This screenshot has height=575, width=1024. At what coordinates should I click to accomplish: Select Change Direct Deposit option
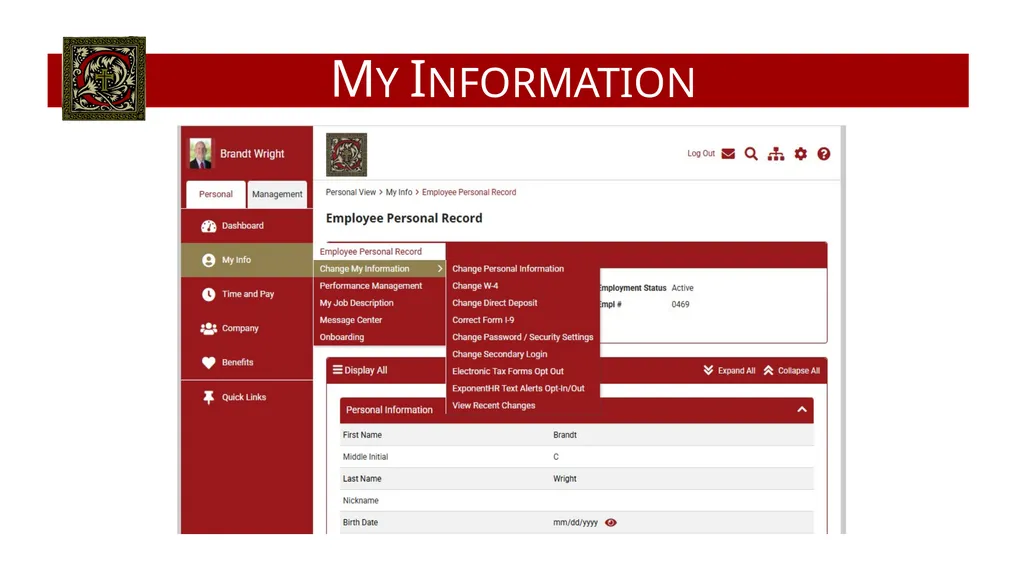pos(494,303)
